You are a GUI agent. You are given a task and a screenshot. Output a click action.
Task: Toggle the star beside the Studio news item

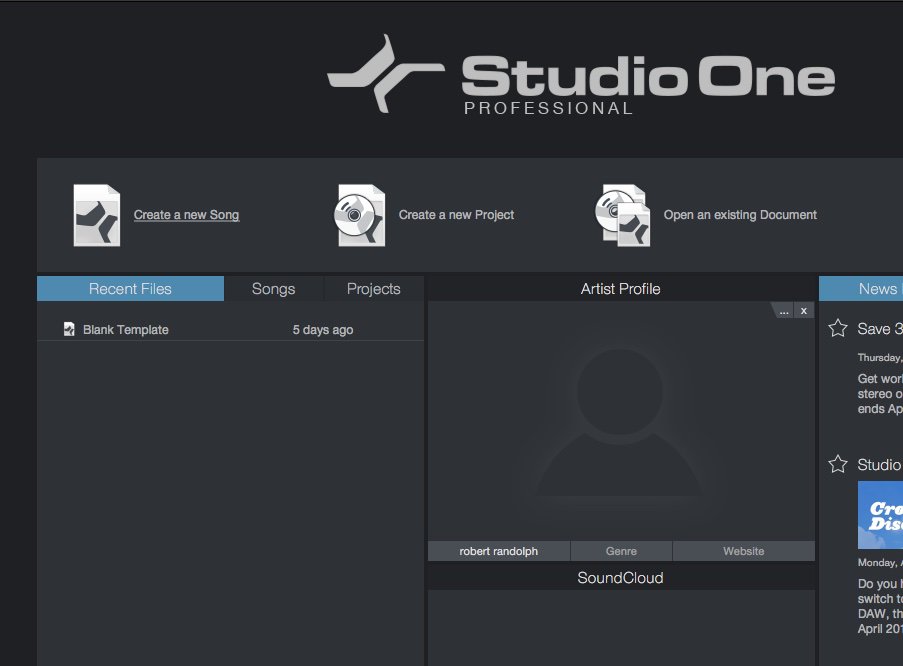(x=838, y=464)
